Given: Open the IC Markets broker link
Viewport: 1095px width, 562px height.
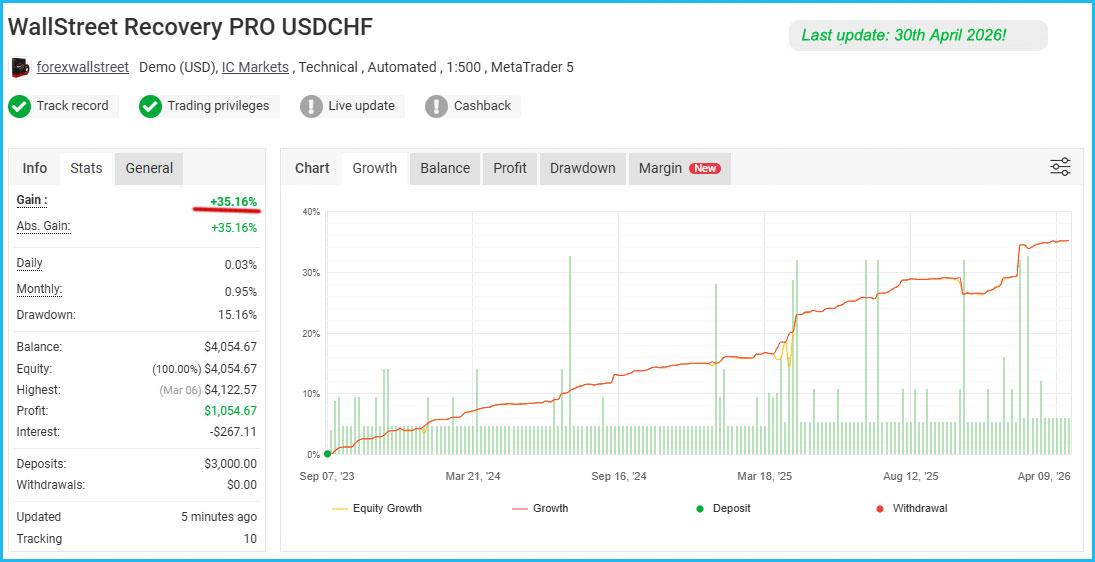Looking at the screenshot, I should (x=255, y=67).
